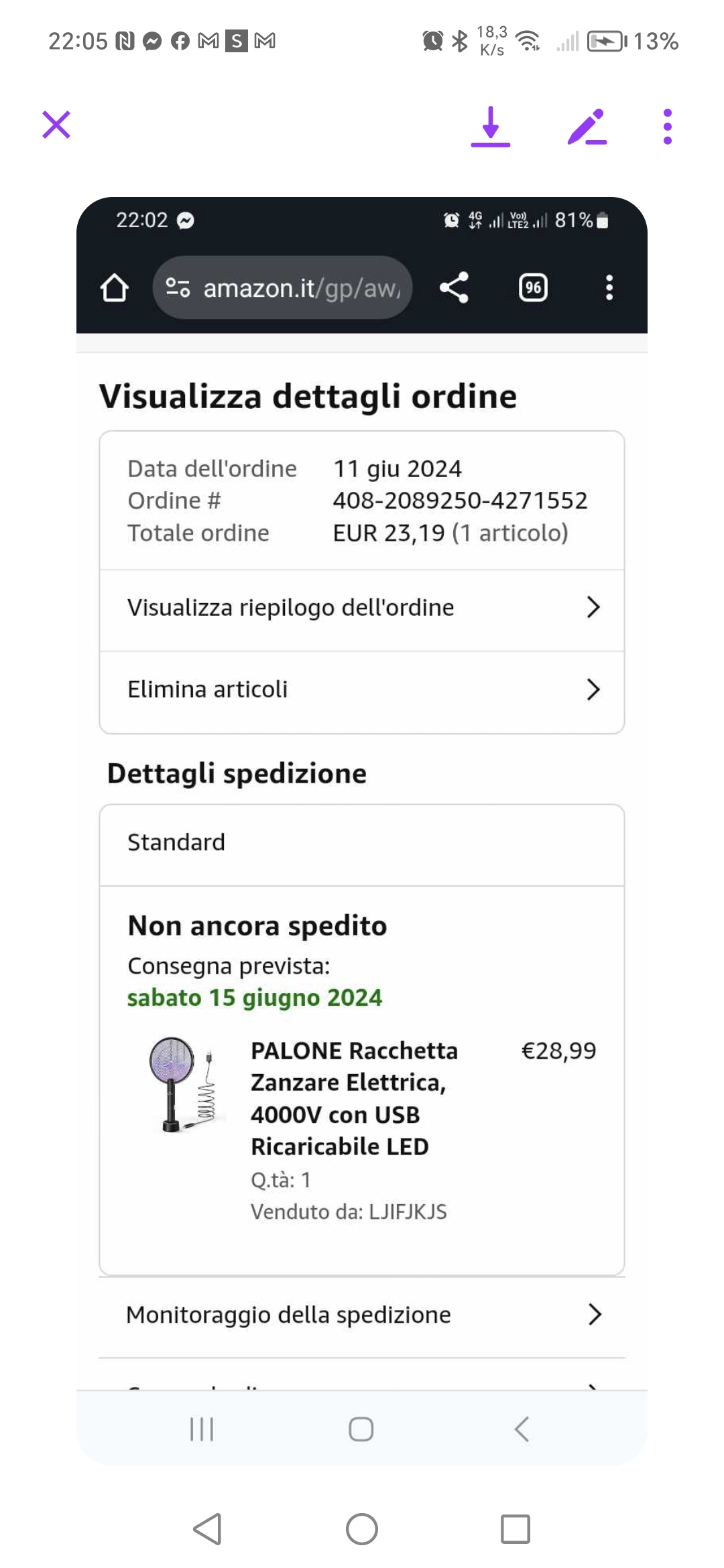The image size is (724, 1568).
Task: Tap the amazon.it address bar
Action: [302, 288]
